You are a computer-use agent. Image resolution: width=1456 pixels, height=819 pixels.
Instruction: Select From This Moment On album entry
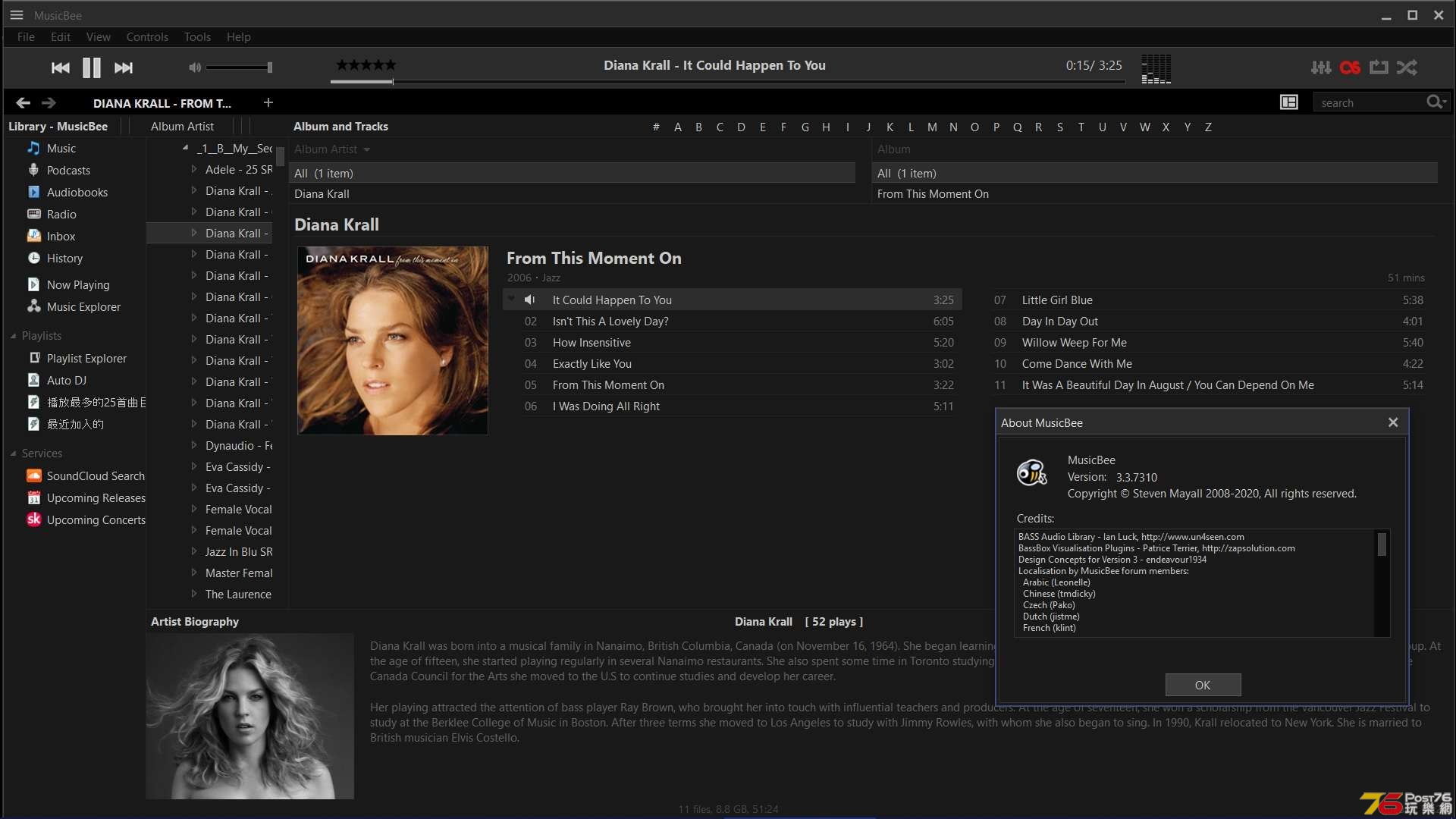point(933,194)
